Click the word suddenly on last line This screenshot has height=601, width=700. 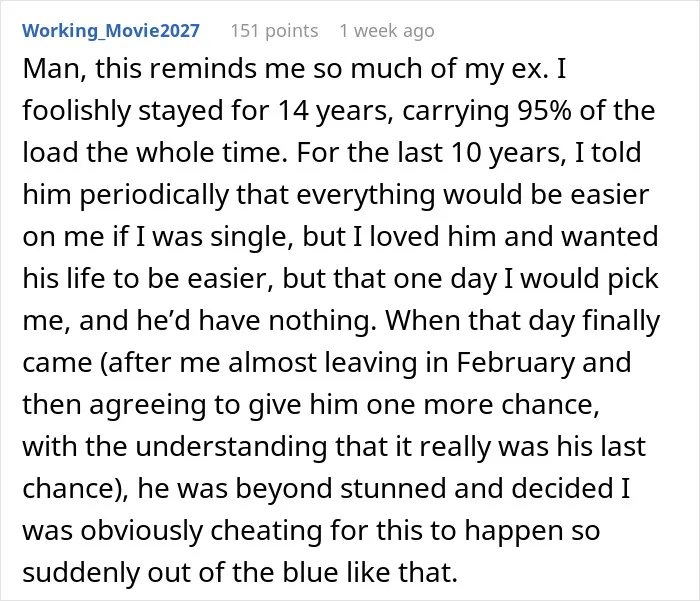pyautogui.click(x=81, y=572)
